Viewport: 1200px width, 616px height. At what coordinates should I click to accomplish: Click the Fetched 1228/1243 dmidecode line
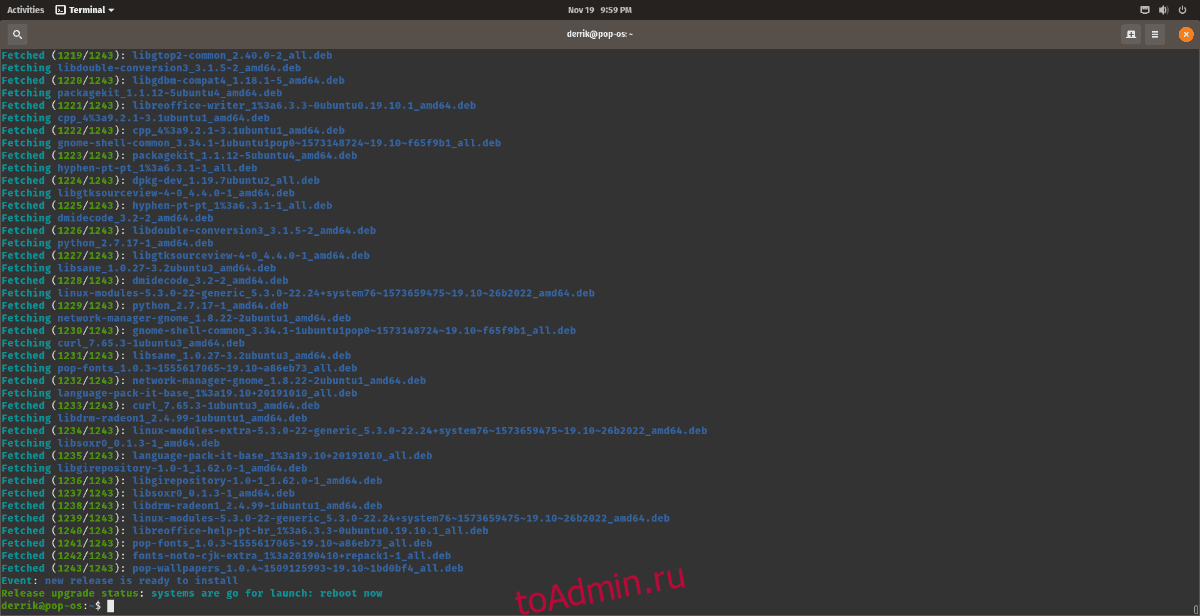coord(145,280)
